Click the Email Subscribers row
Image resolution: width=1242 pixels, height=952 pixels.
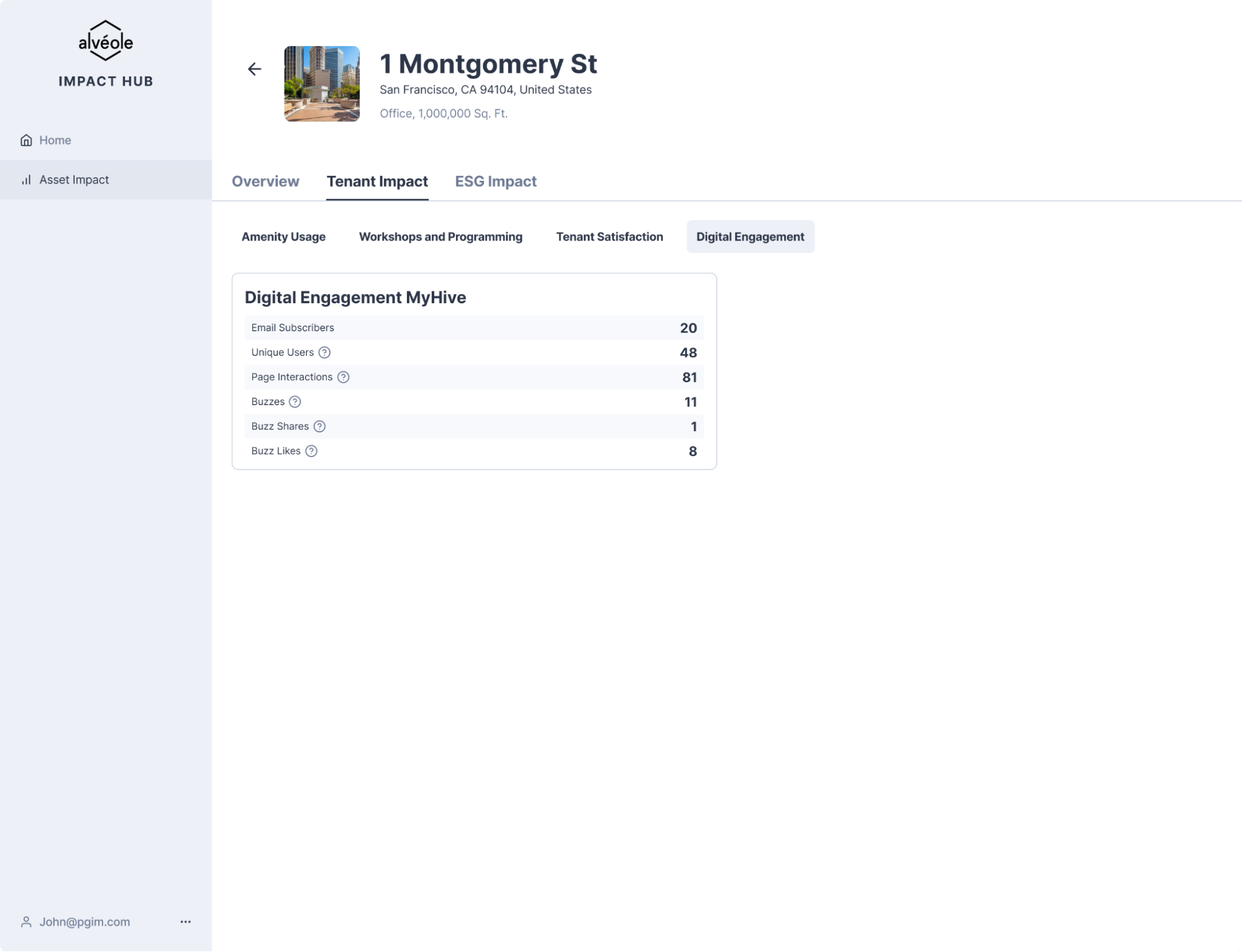pyautogui.click(x=473, y=328)
